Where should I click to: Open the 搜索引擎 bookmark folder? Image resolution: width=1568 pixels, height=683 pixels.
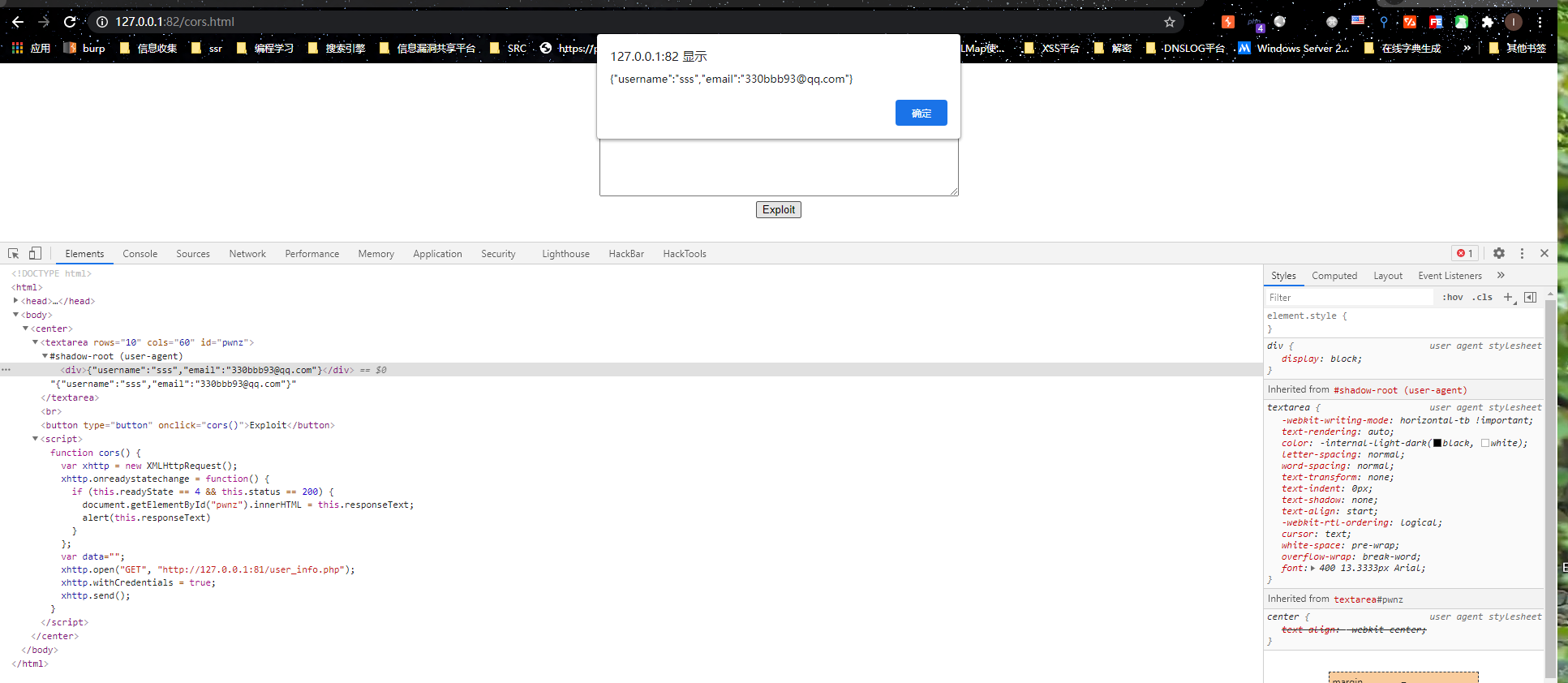coord(336,48)
